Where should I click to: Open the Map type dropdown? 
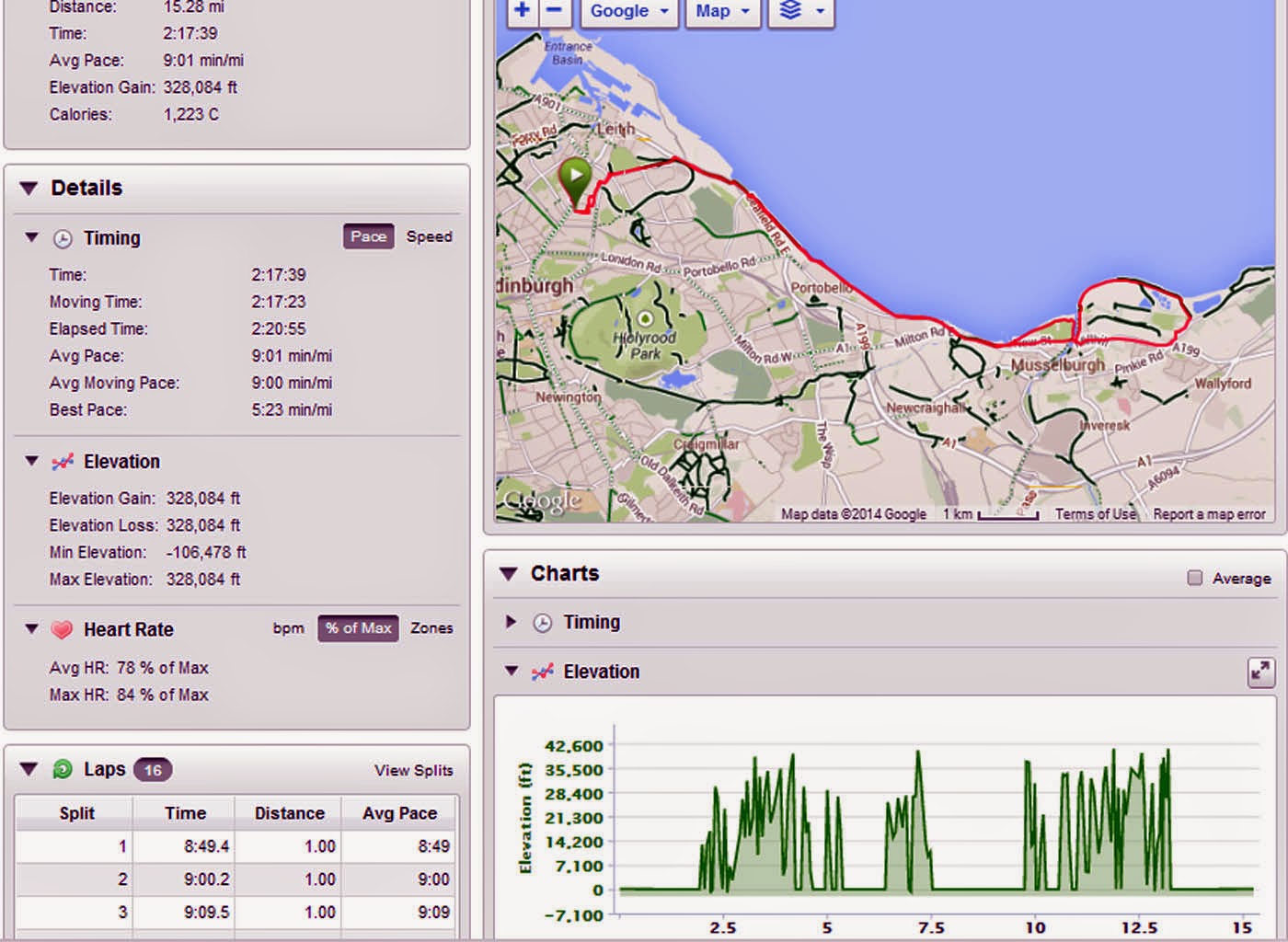722,11
